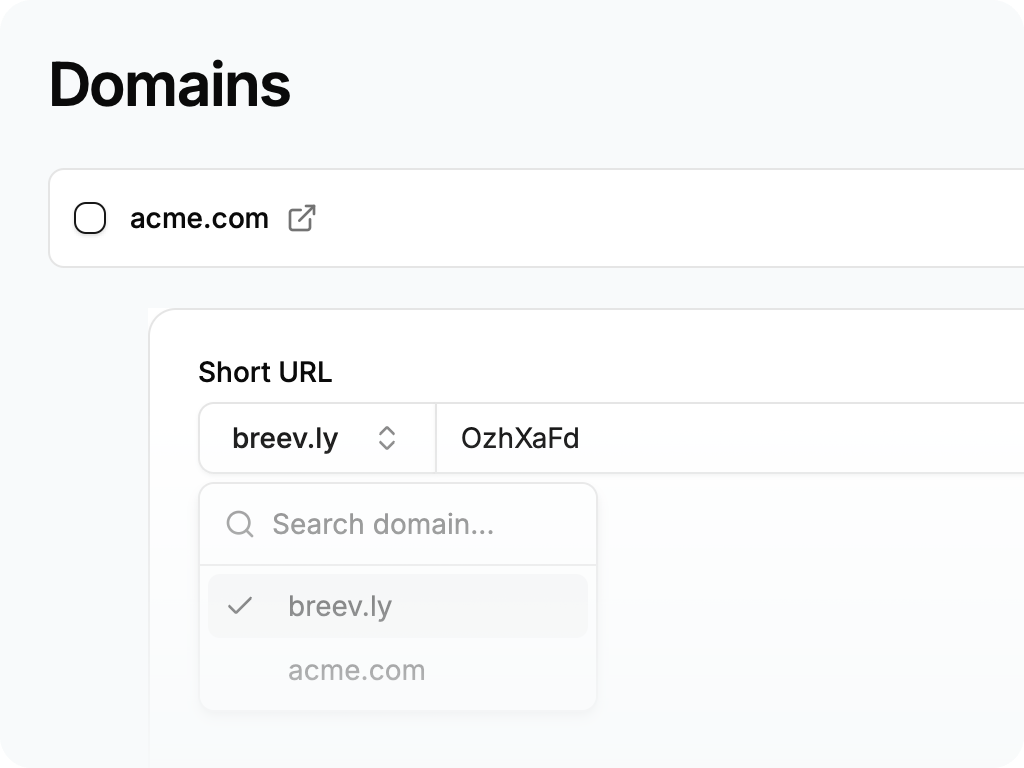Viewport: 1024px width, 768px height.
Task: Click the Short URL field label
Action: [x=265, y=372]
